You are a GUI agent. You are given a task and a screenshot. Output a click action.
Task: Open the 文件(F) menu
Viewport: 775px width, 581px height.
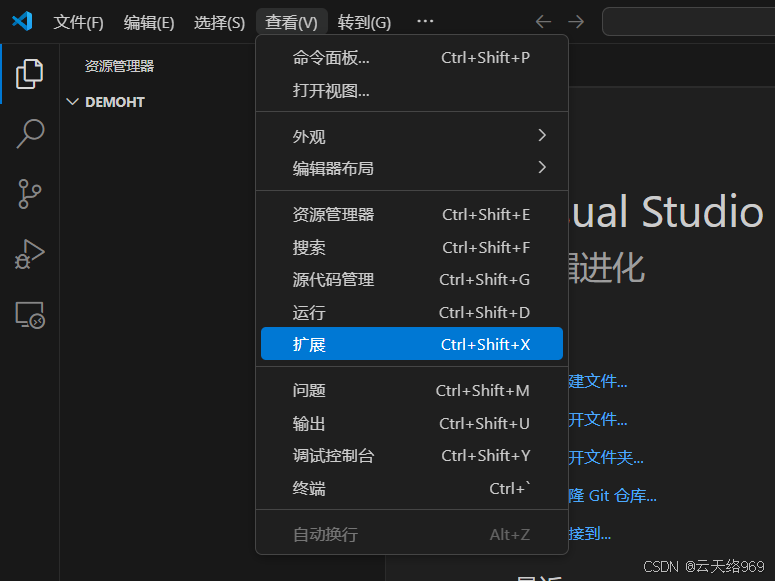click(x=78, y=22)
